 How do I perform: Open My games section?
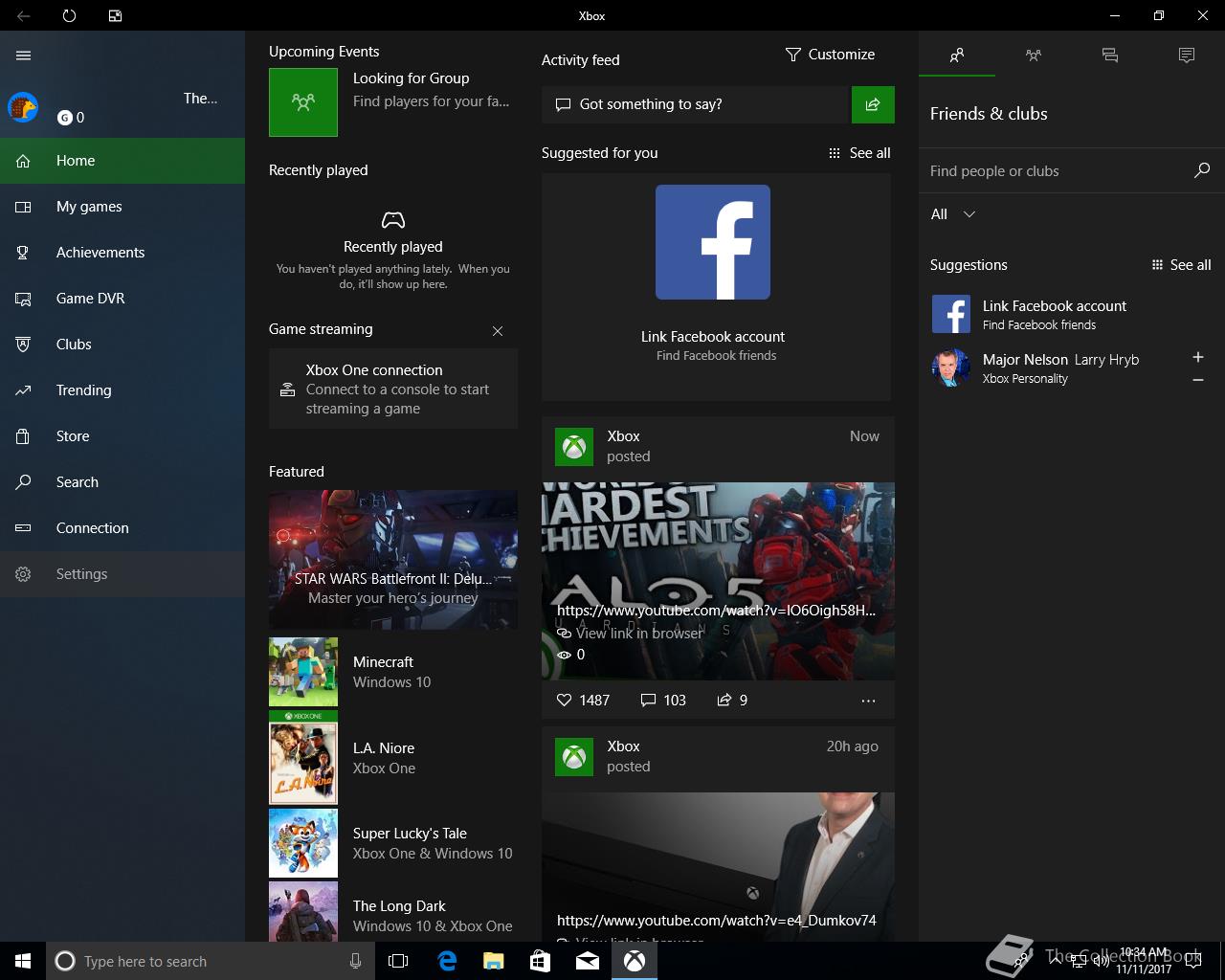[x=122, y=207]
